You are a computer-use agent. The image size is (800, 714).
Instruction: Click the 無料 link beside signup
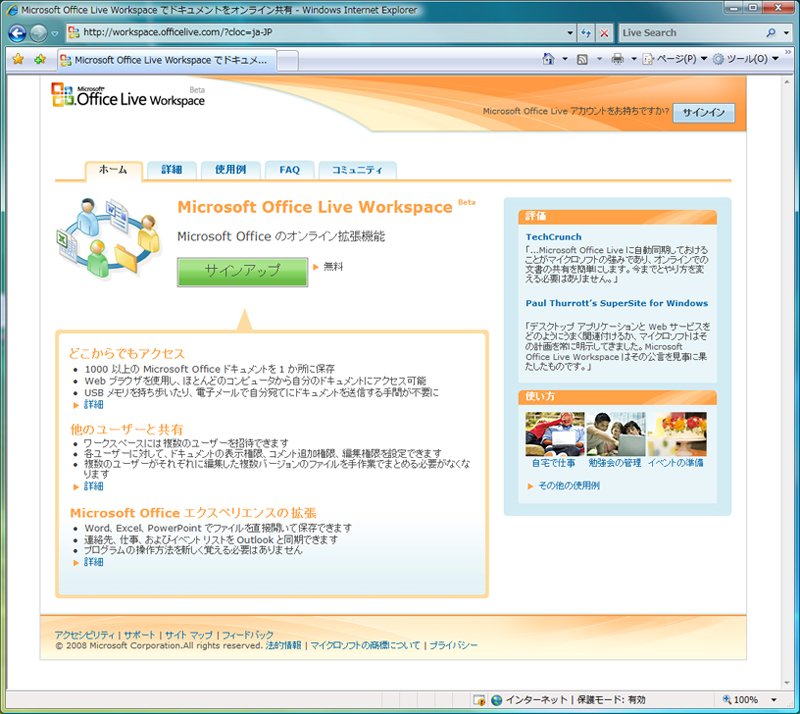tap(333, 266)
